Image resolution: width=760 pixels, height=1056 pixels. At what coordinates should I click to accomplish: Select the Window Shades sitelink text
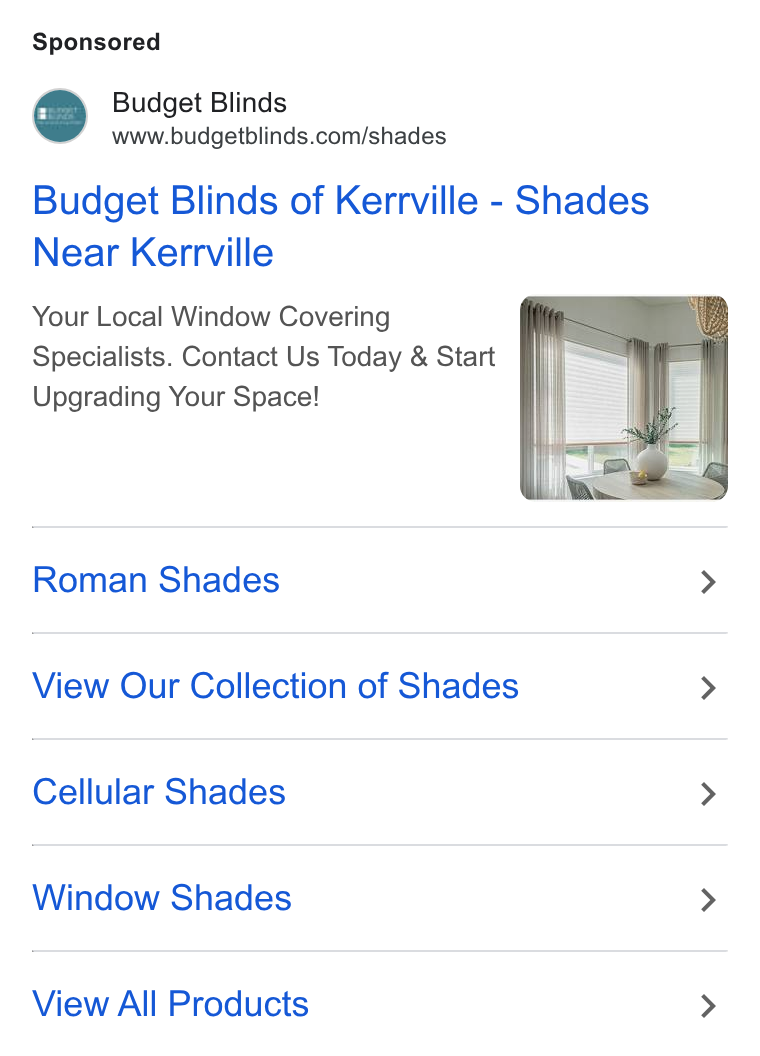(x=162, y=898)
